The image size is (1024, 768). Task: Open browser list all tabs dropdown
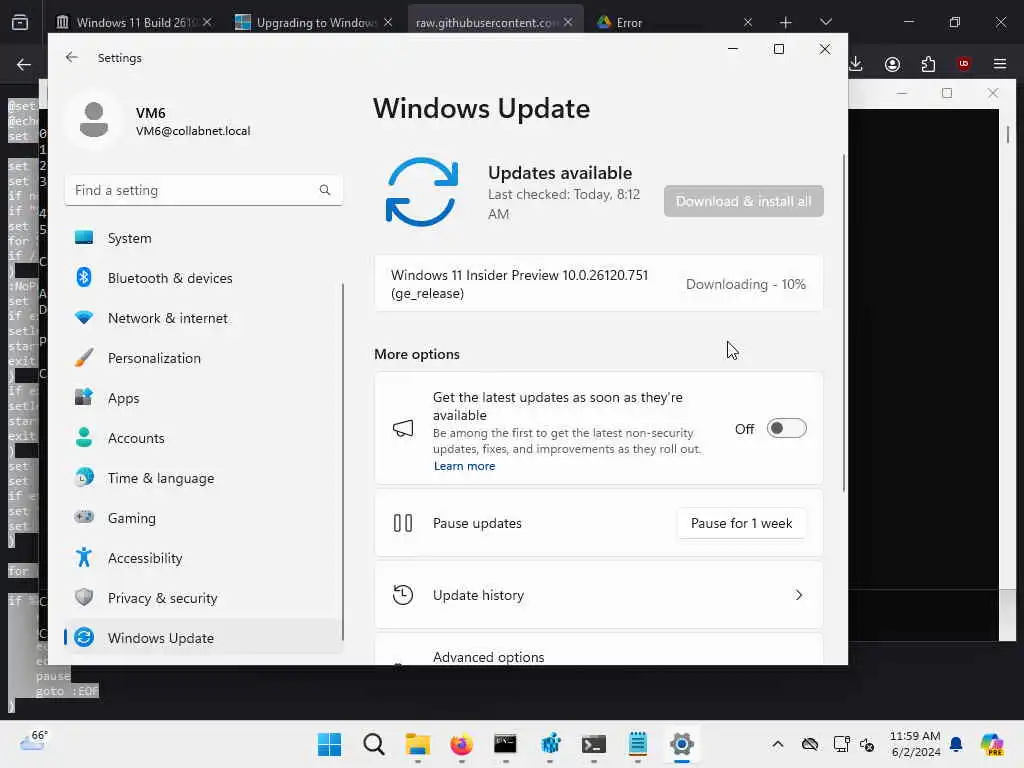pyautogui.click(x=825, y=22)
